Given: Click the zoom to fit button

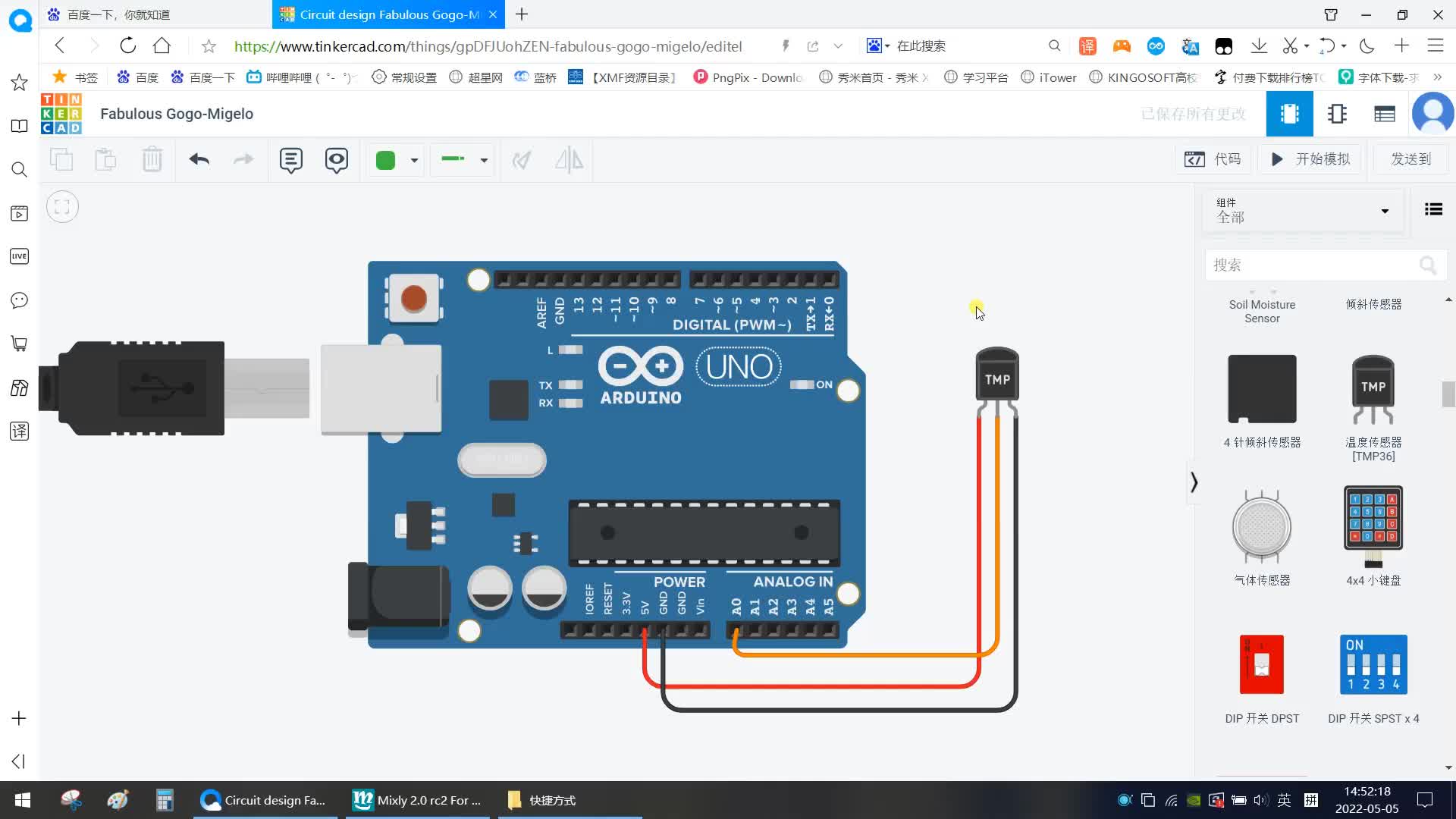Looking at the screenshot, I should click(x=62, y=207).
